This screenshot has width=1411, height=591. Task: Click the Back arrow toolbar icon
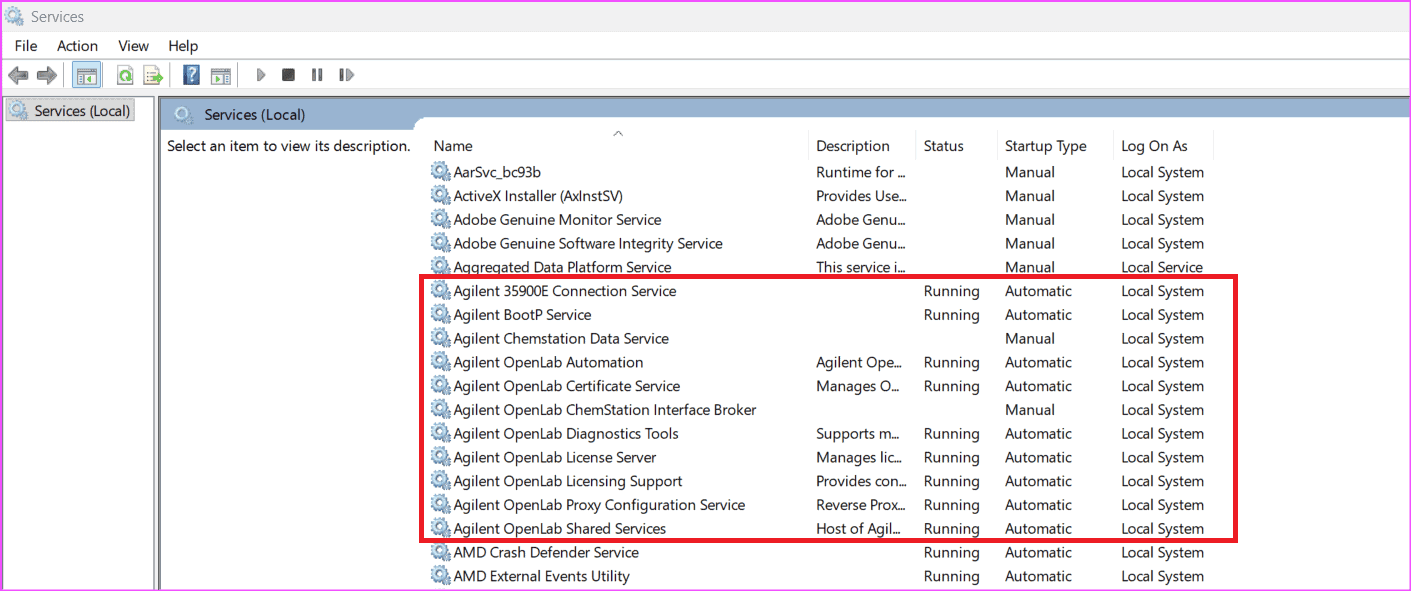pos(18,75)
